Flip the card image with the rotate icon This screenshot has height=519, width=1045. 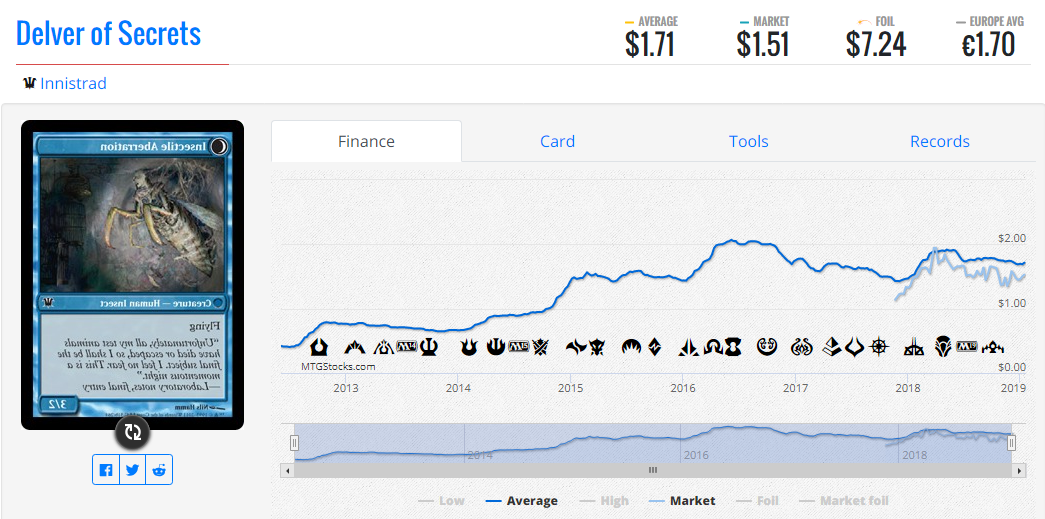point(133,432)
